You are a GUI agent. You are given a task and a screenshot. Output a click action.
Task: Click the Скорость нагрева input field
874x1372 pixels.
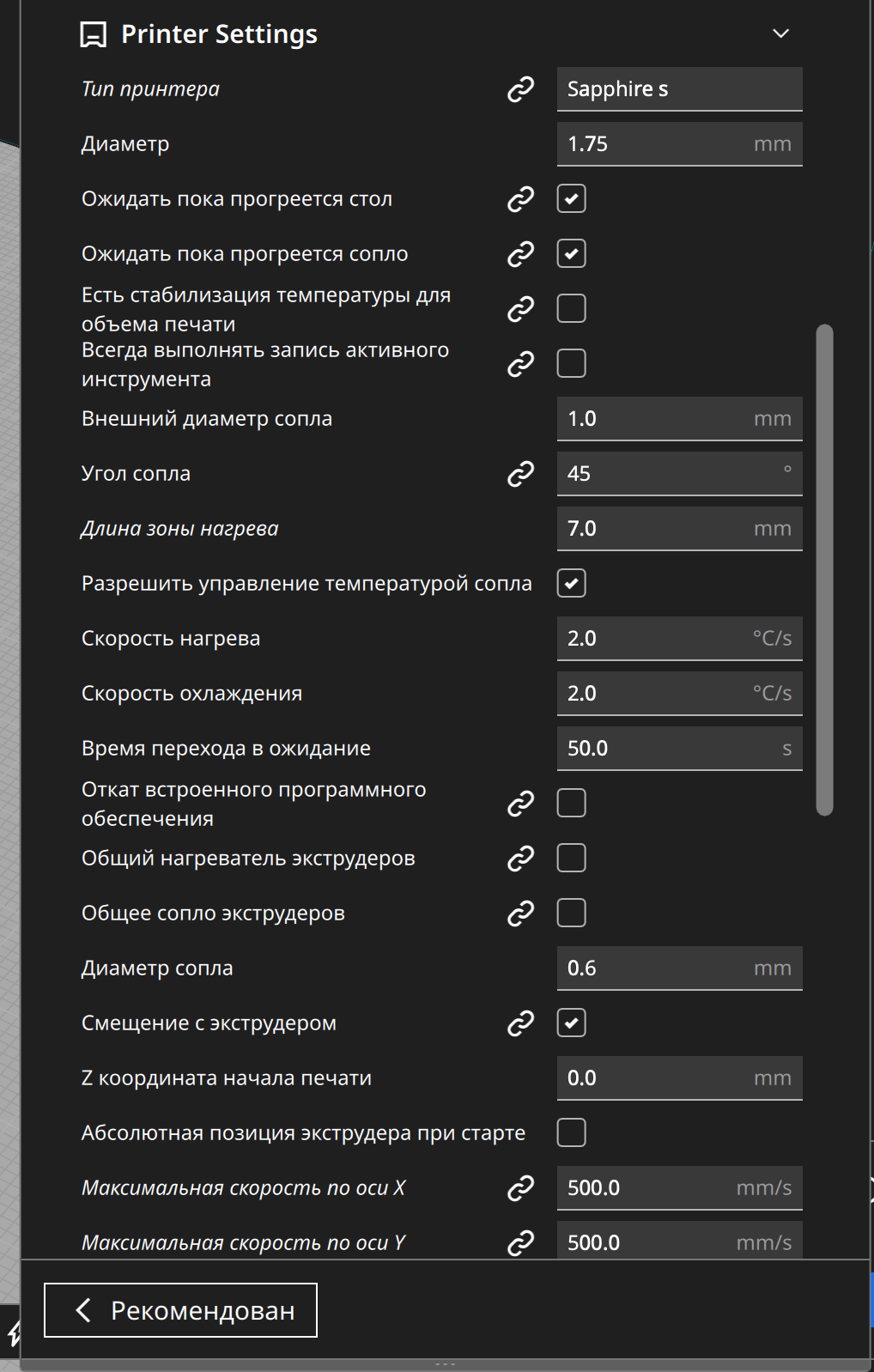[652, 639]
